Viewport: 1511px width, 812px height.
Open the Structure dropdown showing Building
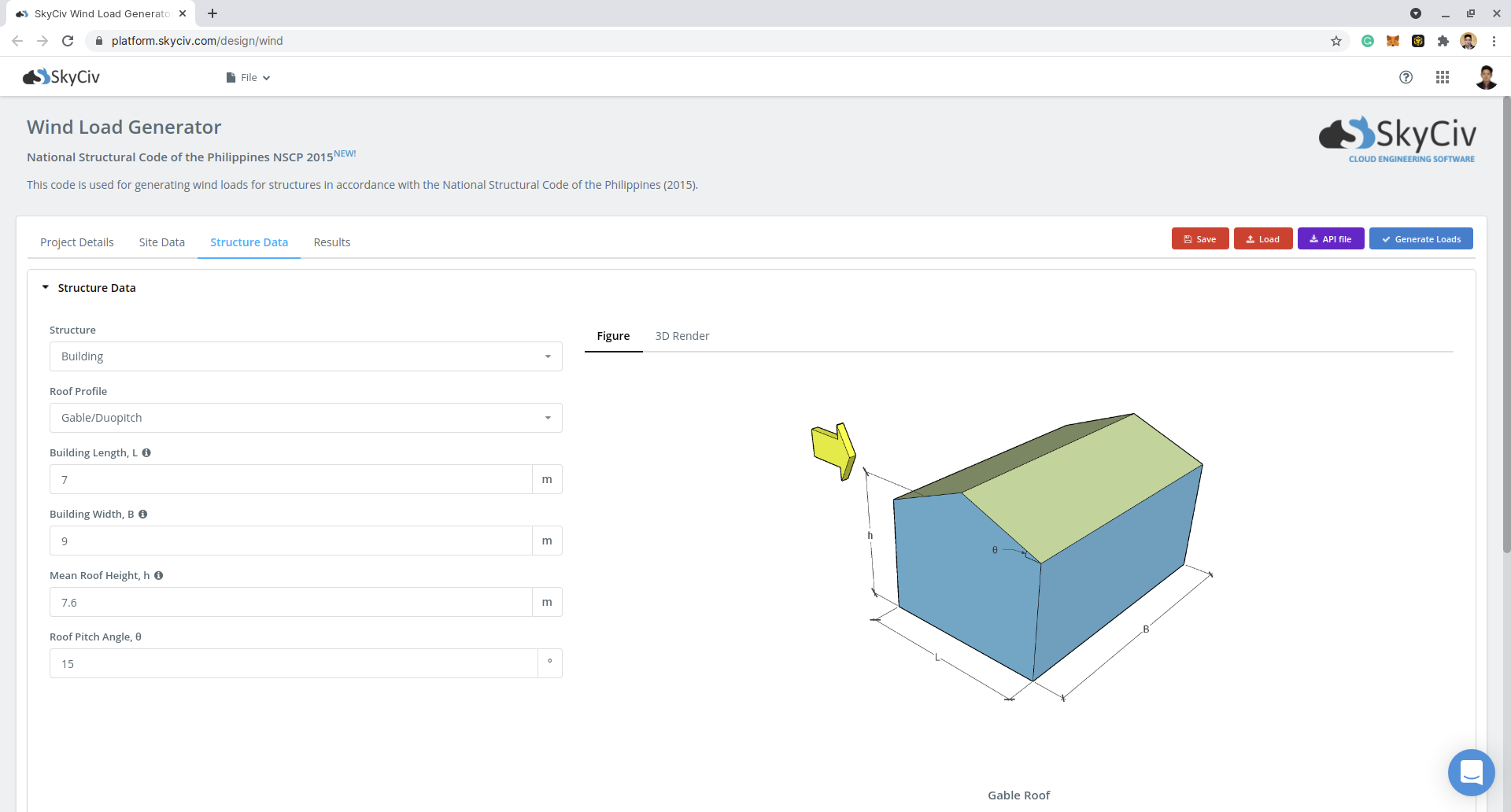tap(305, 356)
